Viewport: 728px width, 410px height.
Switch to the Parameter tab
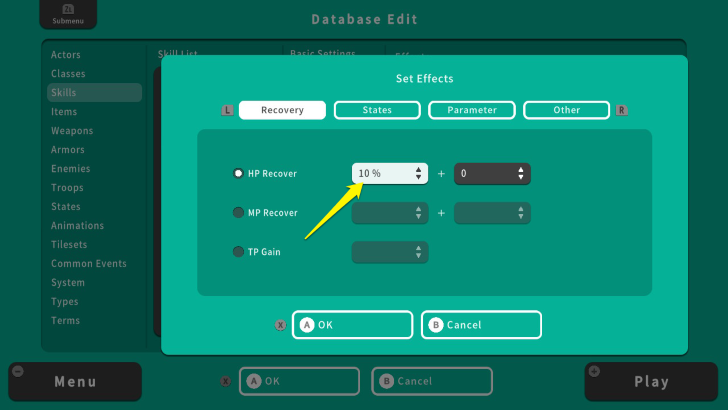tap(472, 110)
